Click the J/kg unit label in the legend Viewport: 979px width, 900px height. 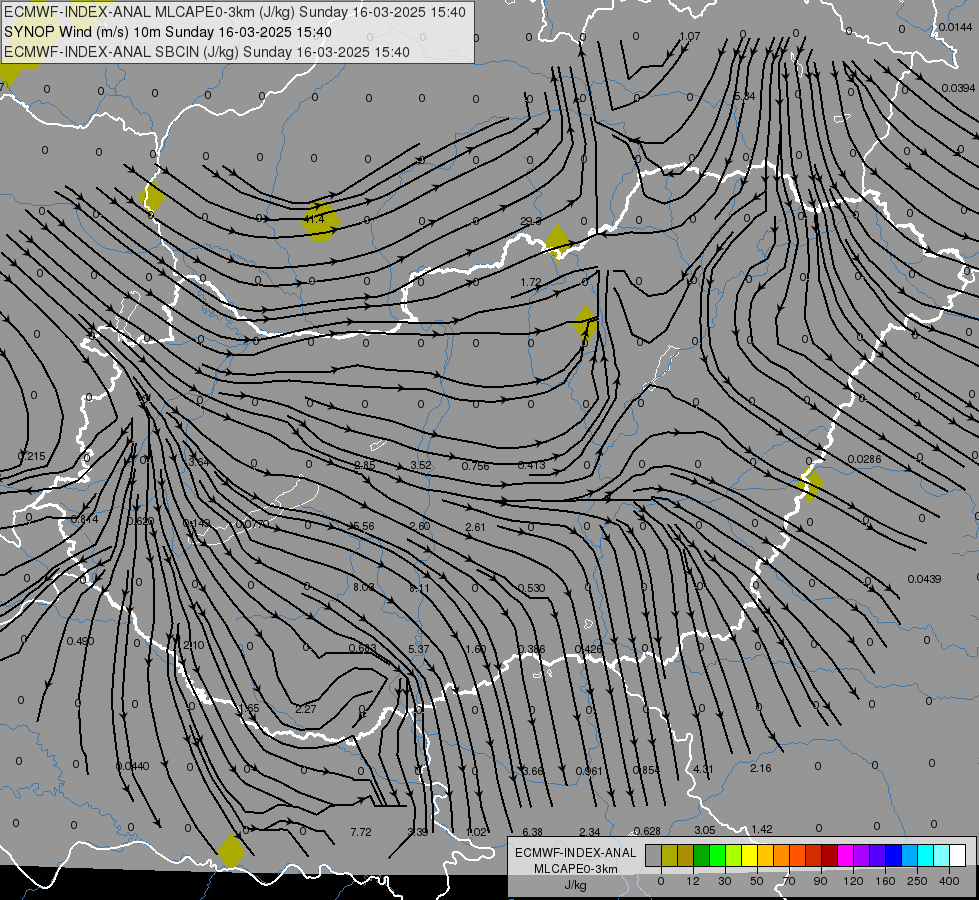tap(576, 885)
